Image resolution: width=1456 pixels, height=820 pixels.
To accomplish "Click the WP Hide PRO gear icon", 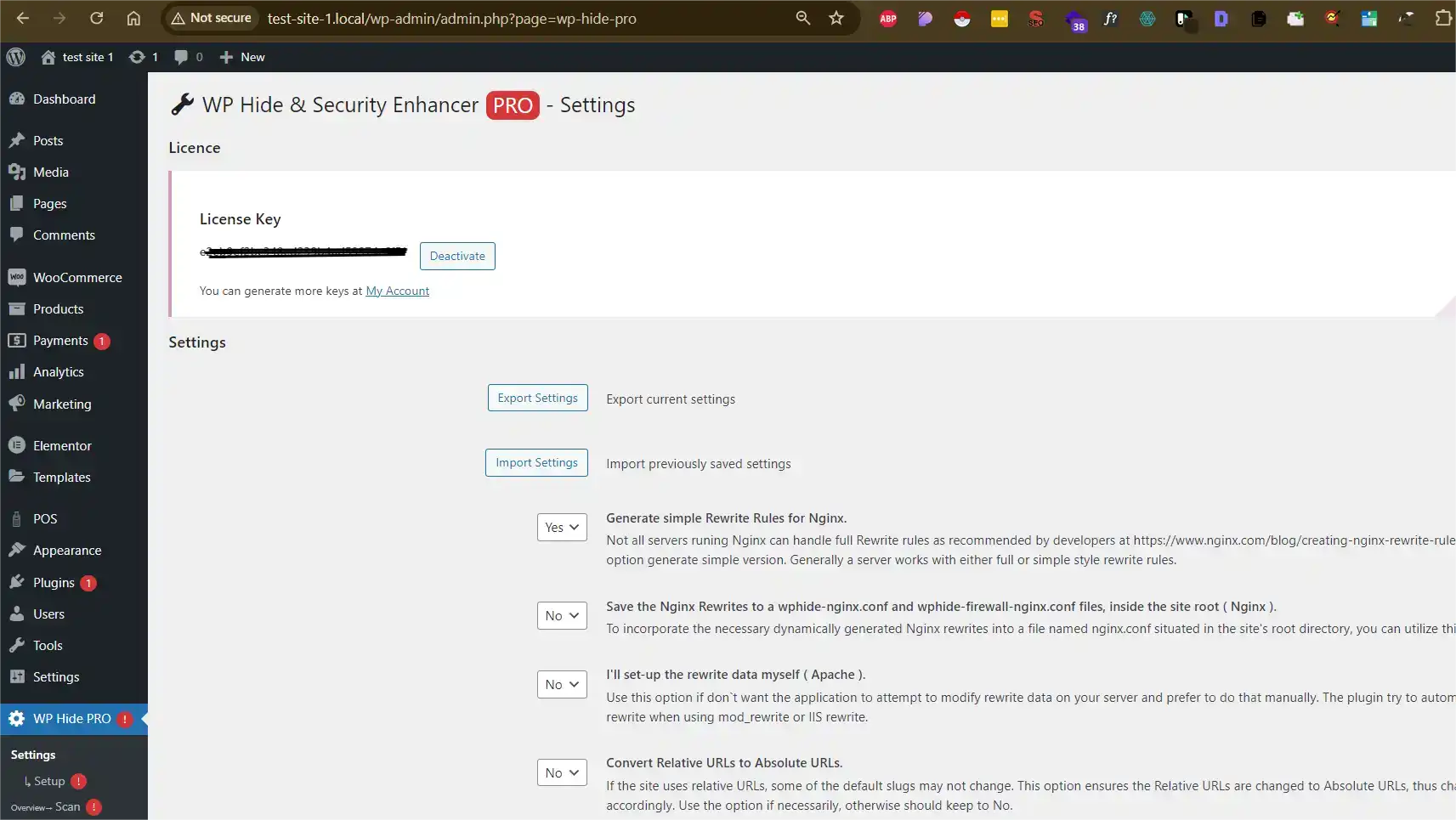I will [16, 718].
